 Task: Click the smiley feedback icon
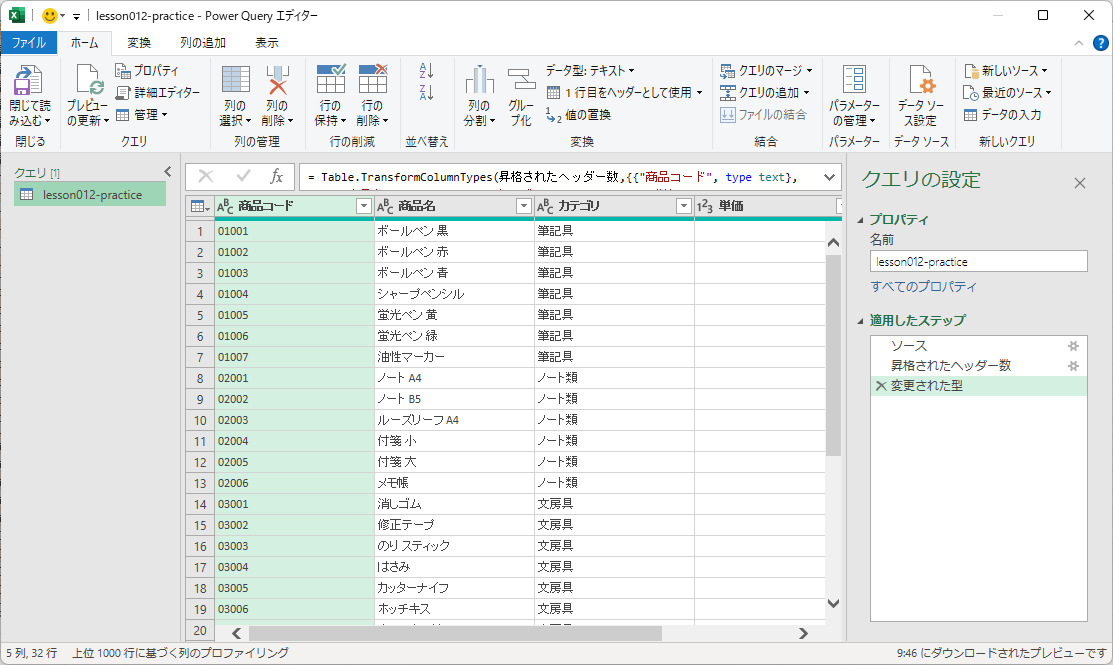[x=50, y=16]
